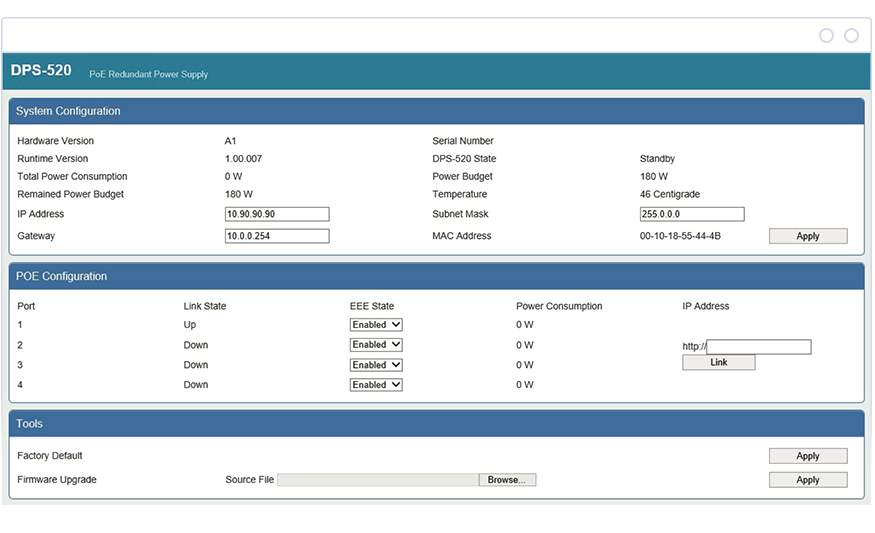Screen dimensions: 875x533
Task: Open EEE State dropdown for port 1
Action: (376, 325)
